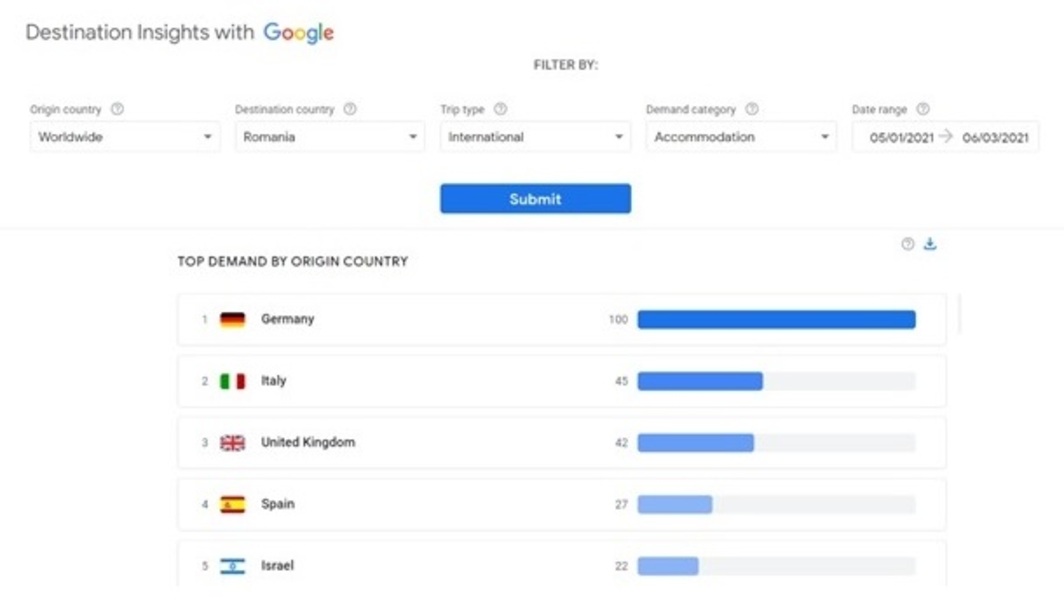Open the Trip type International dropdown
Screen dimensions: 1064x600
535,137
